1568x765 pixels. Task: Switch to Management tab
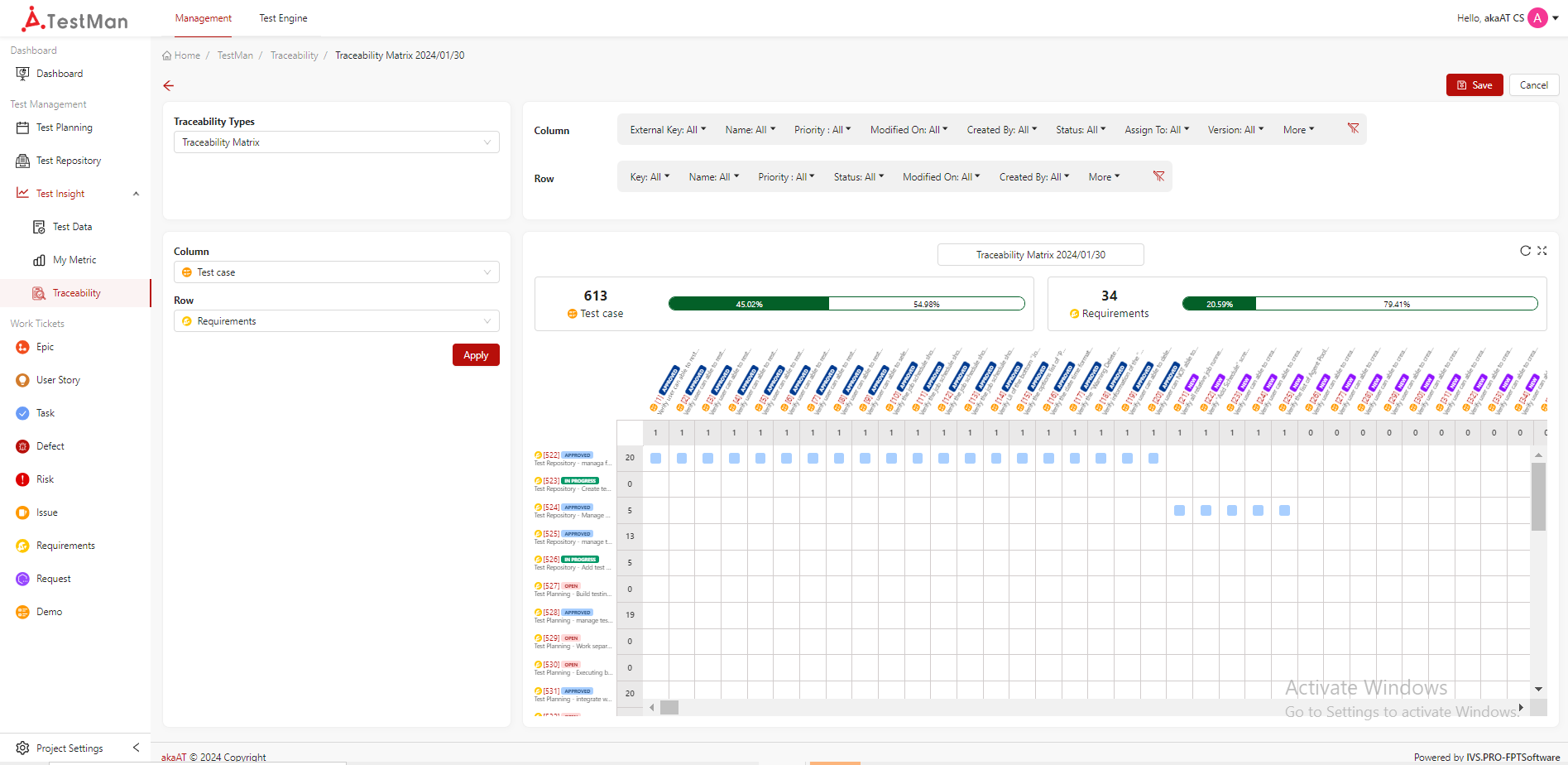click(204, 18)
